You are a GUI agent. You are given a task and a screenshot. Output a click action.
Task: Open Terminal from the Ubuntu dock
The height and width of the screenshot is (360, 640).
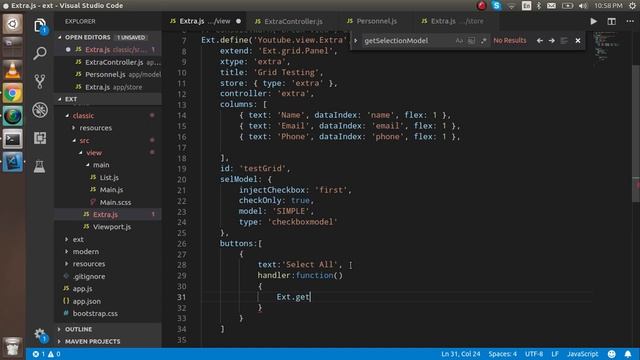(13, 140)
